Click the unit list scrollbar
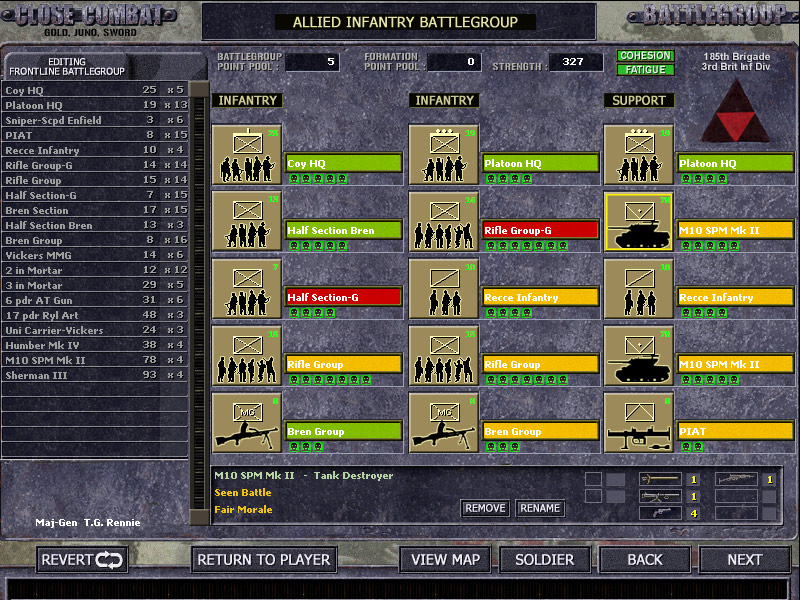This screenshot has height=600, width=800. [x=199, y=303]
